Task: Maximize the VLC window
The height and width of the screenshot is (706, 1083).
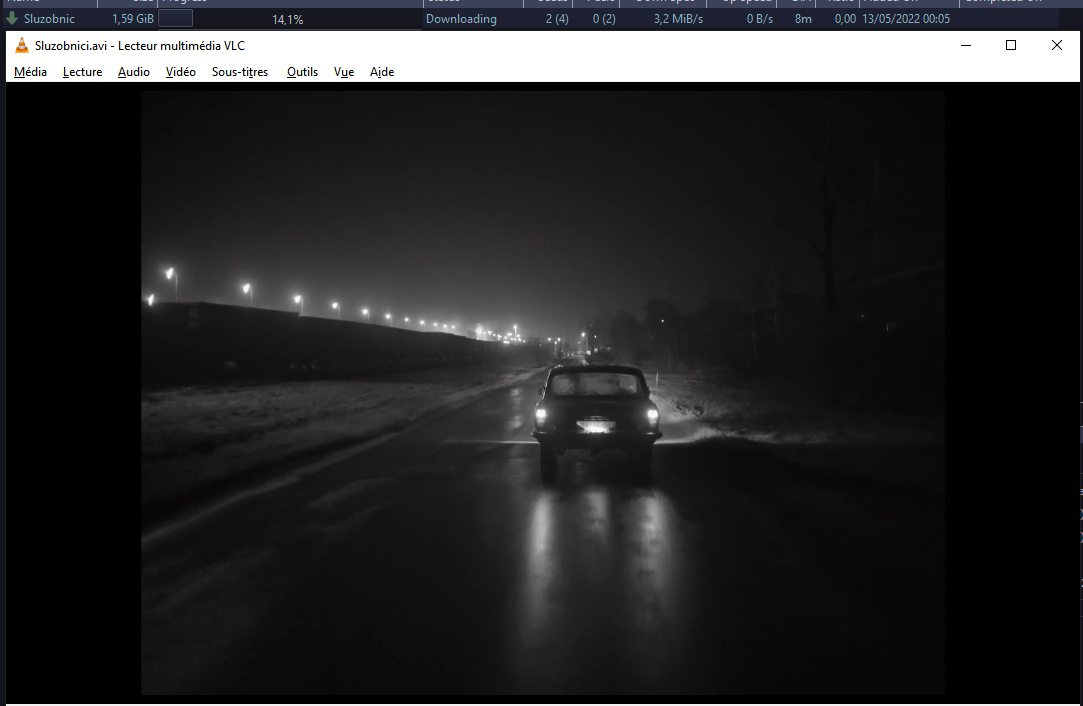Action: point(1010,46)
